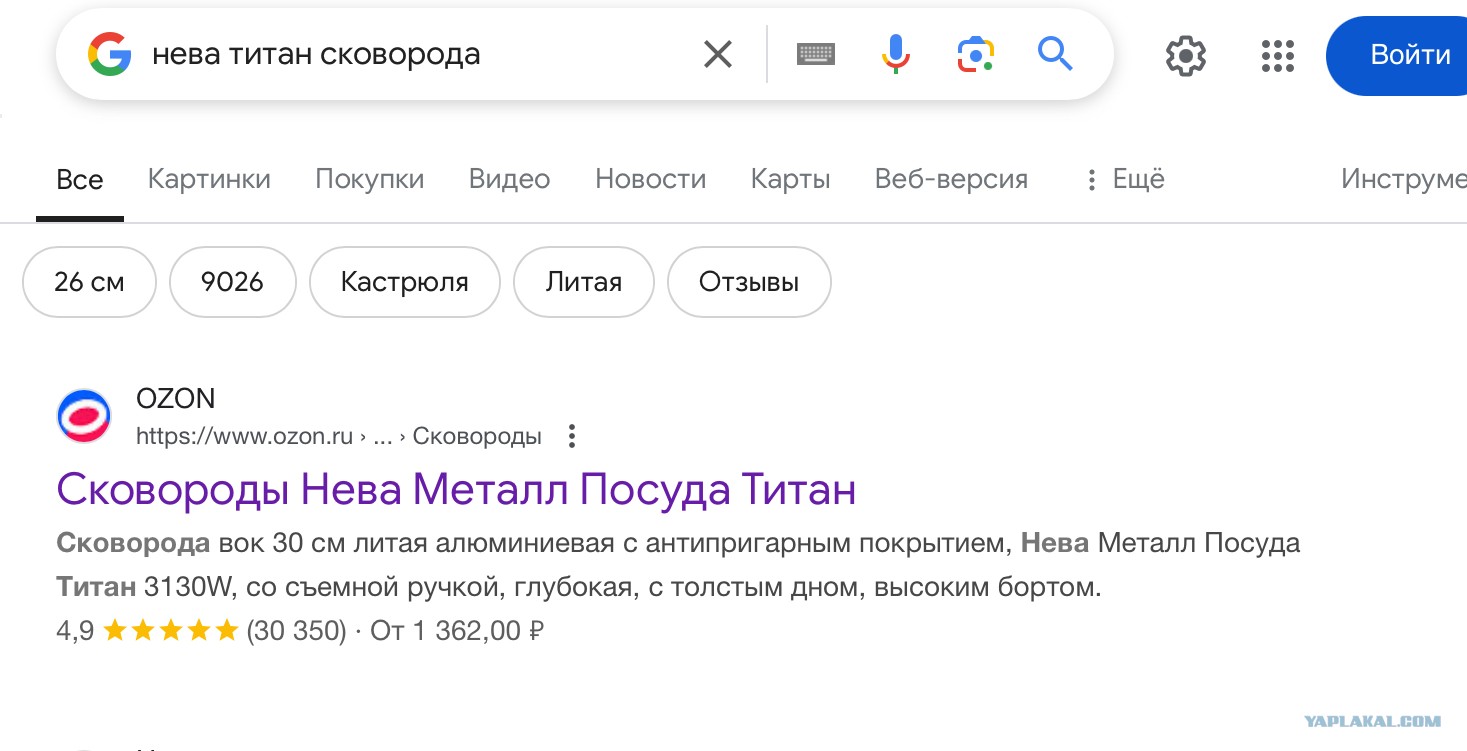Open Google apps grid icon
The height and width of the screenshot is (751, 1467).
coord(1278,55)
